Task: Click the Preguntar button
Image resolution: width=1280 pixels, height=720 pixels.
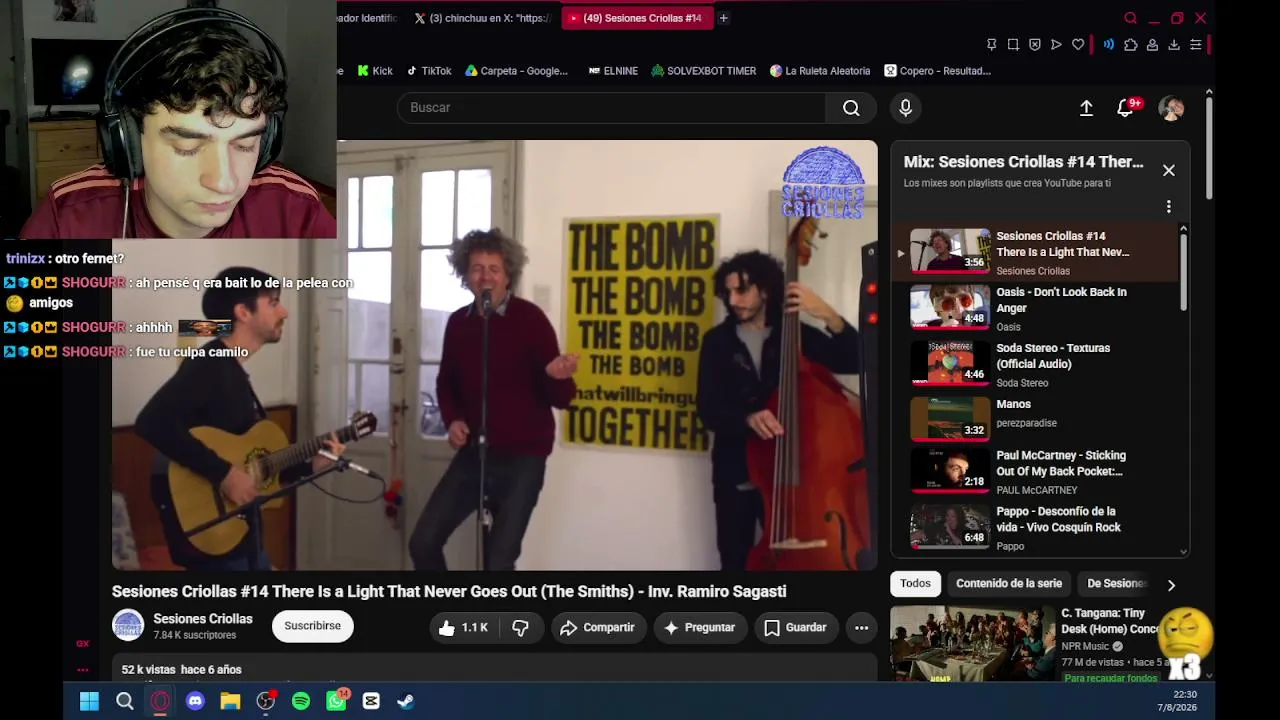Action: 700,627
